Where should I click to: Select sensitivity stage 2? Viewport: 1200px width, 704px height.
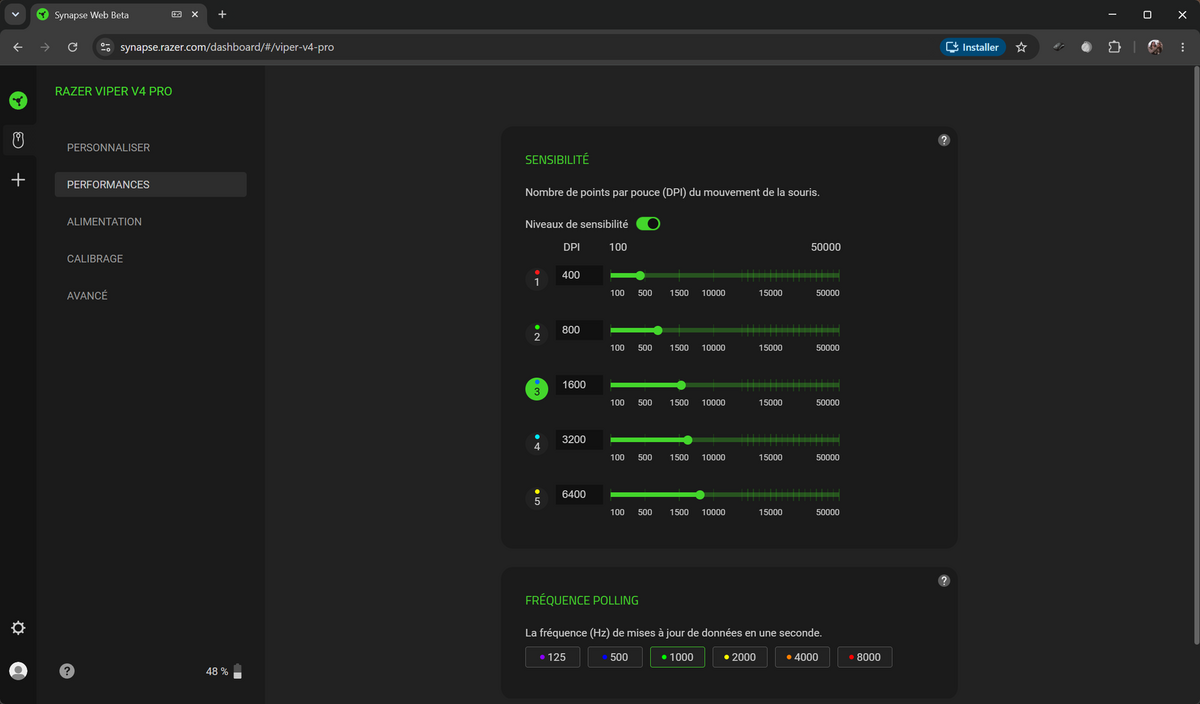(x=537, y=333)
